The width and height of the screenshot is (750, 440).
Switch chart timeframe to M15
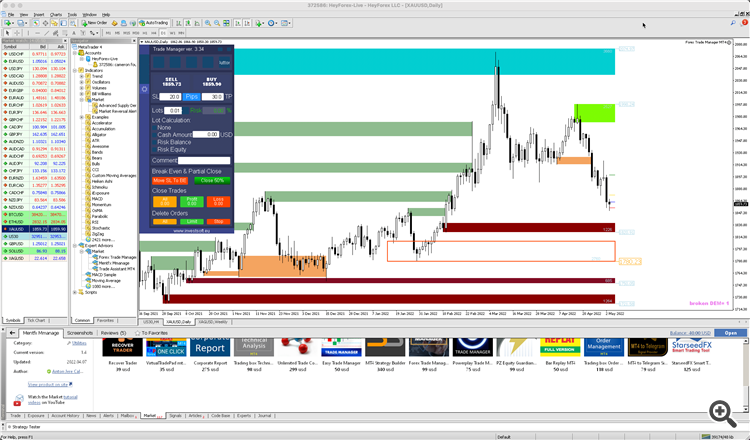[126, 33]
